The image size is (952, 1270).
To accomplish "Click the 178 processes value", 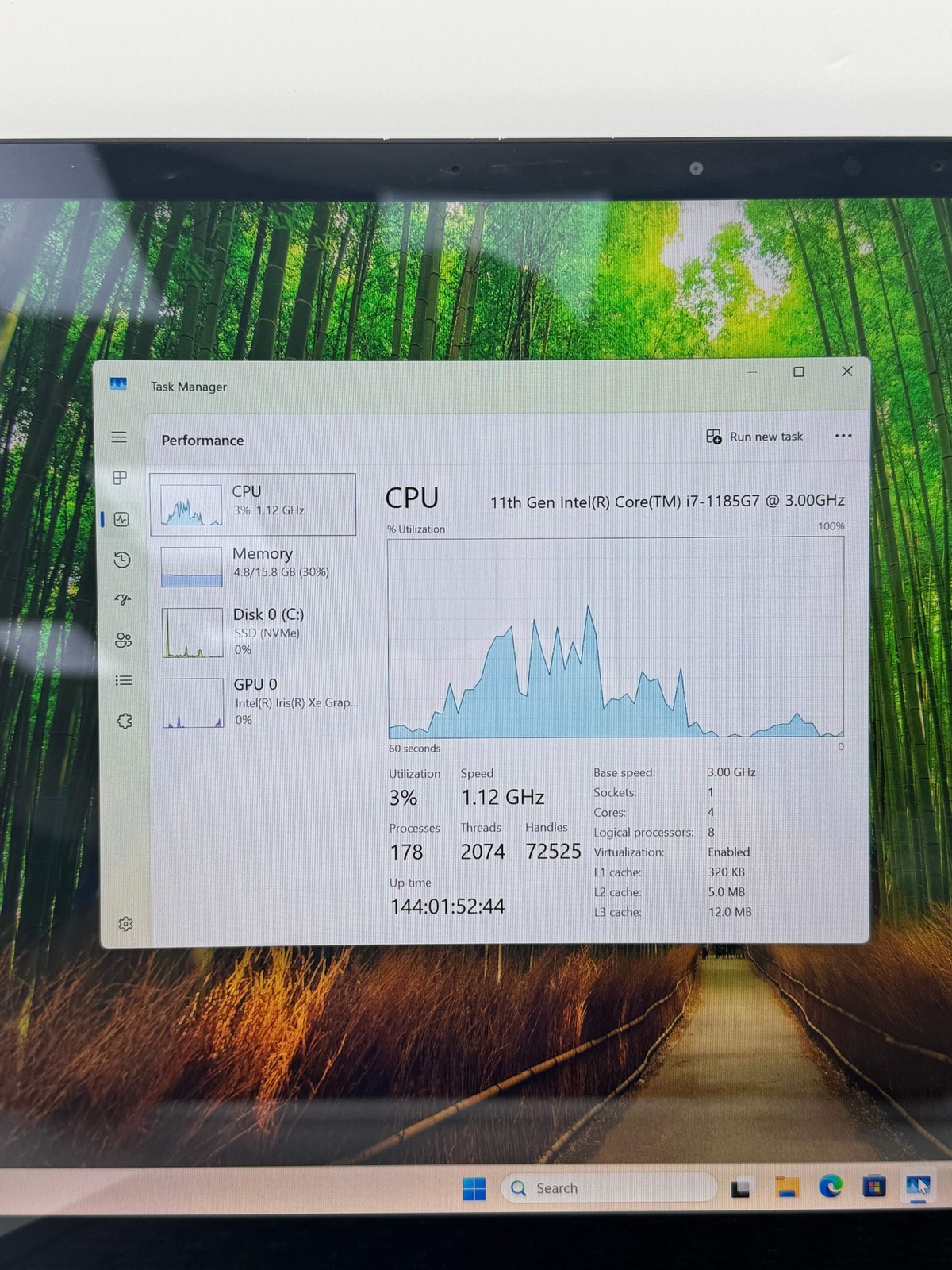I will pos(406,852).
